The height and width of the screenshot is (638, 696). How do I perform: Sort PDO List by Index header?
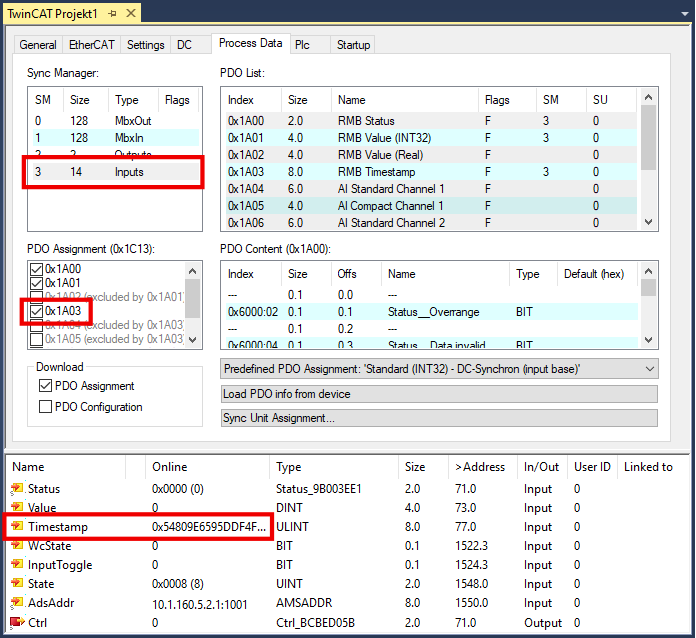tap(252, 100)
